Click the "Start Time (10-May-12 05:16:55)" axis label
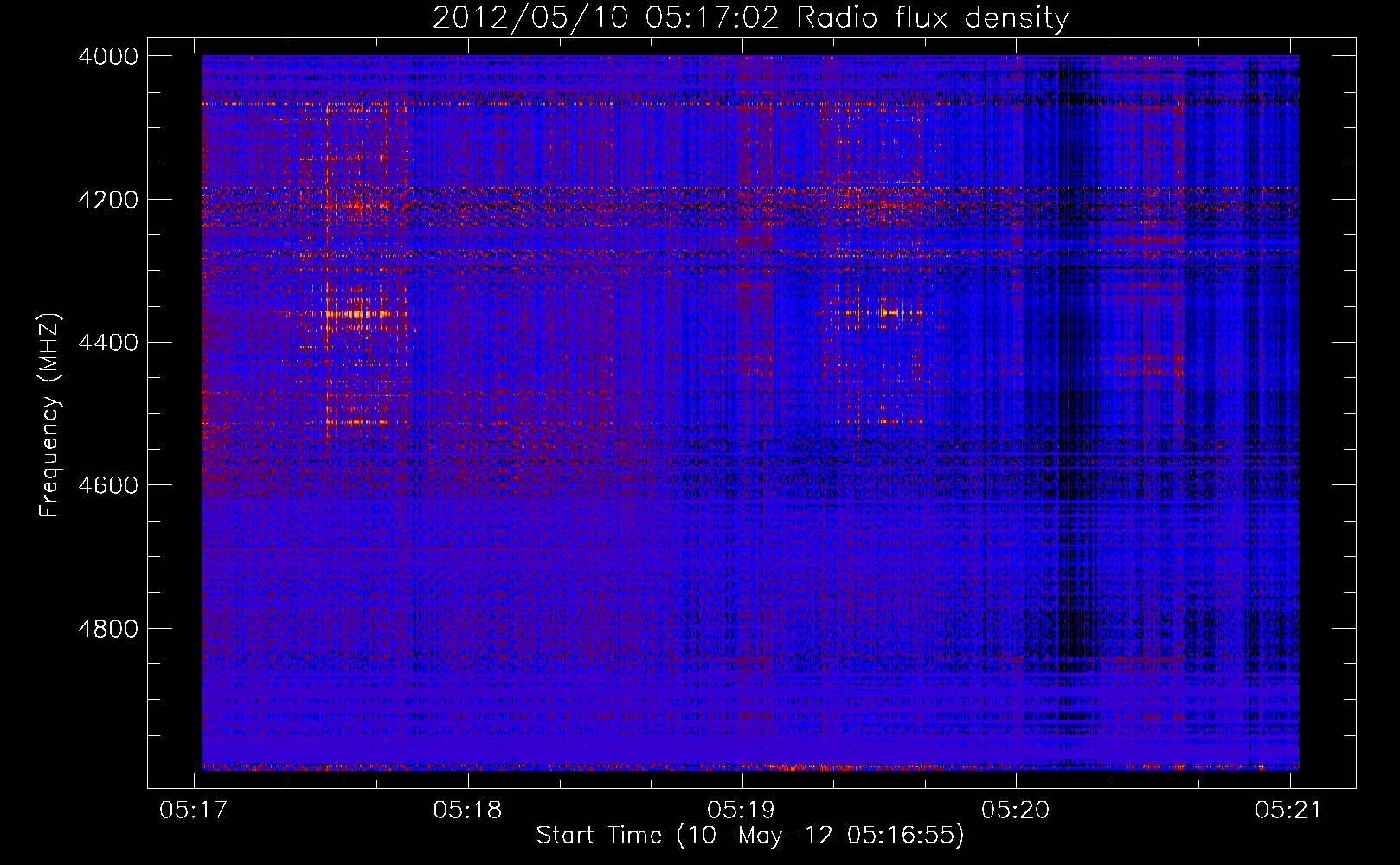1400x865 pixels. [x=750, y=836]
